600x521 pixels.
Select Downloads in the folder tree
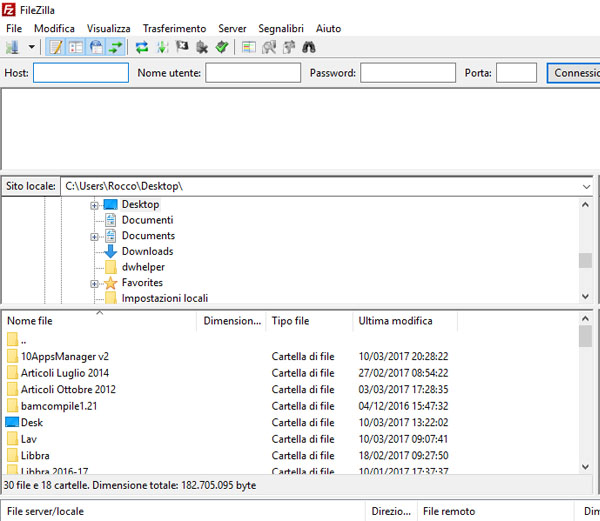[x=147, y=251]
